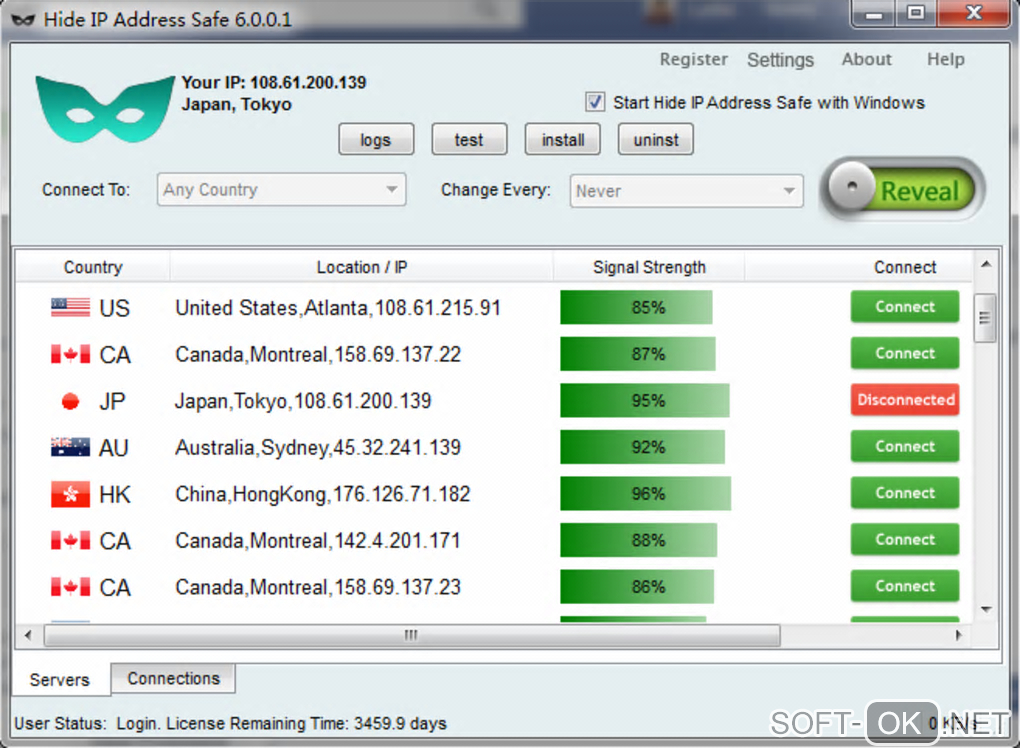
Task: Toggle the Reveal switch
Action: 902,189
